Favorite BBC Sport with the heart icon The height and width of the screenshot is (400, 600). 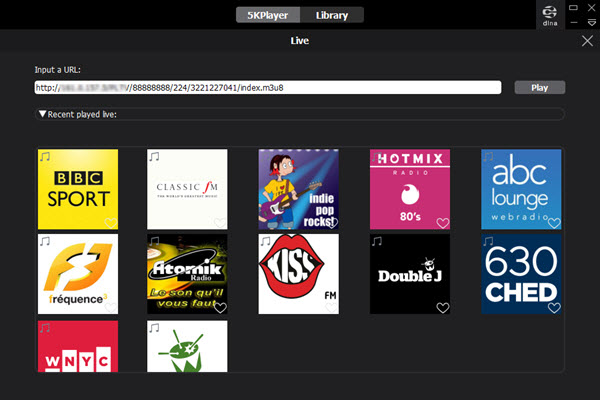click(x=111, y=222)
